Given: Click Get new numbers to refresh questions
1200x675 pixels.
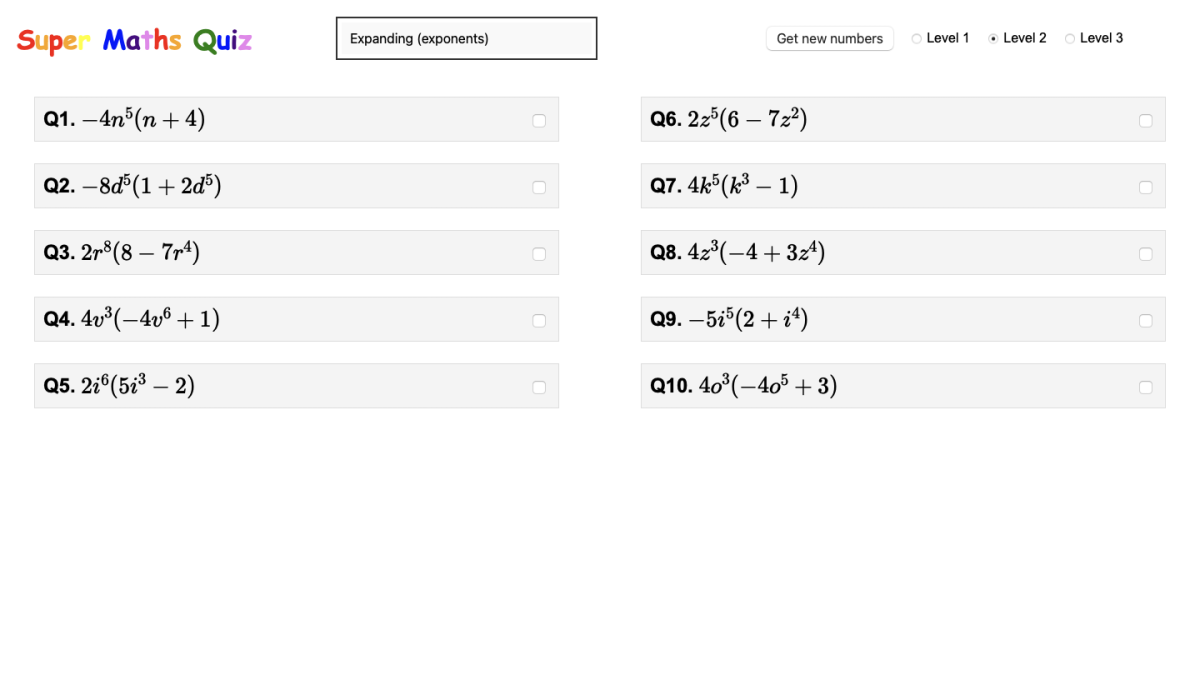Looking at the screenshot, I should 829,38.
